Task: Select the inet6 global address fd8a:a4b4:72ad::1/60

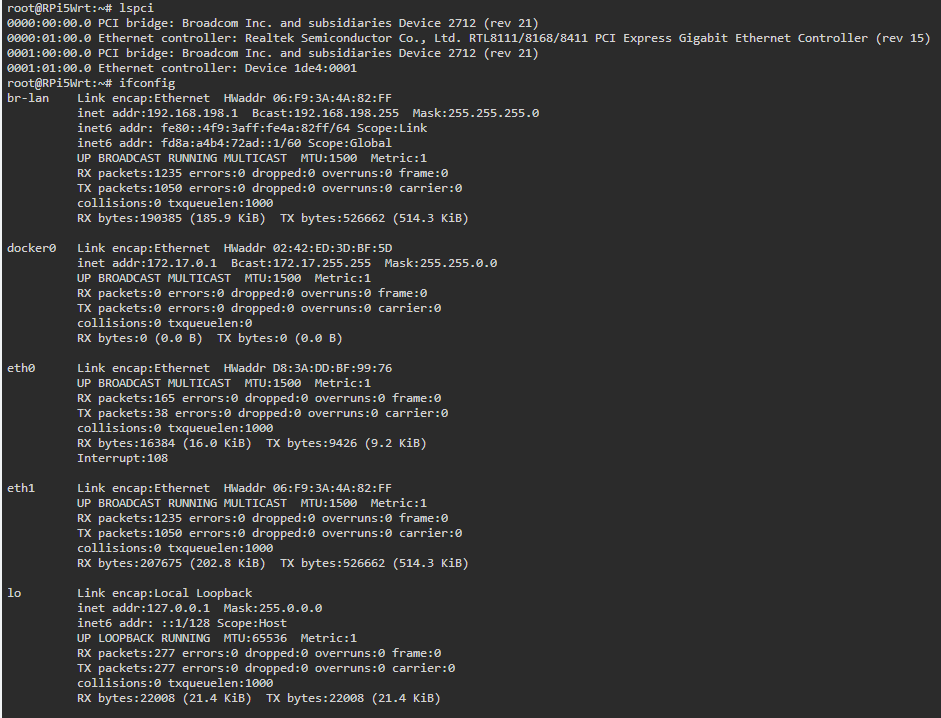Action: [x=232, y=143]
